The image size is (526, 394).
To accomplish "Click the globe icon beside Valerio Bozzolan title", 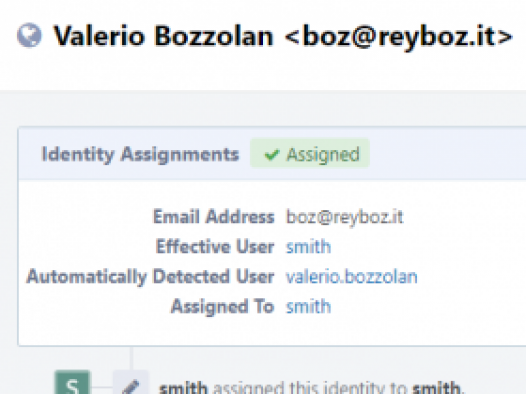I will (x=29, y=35).
